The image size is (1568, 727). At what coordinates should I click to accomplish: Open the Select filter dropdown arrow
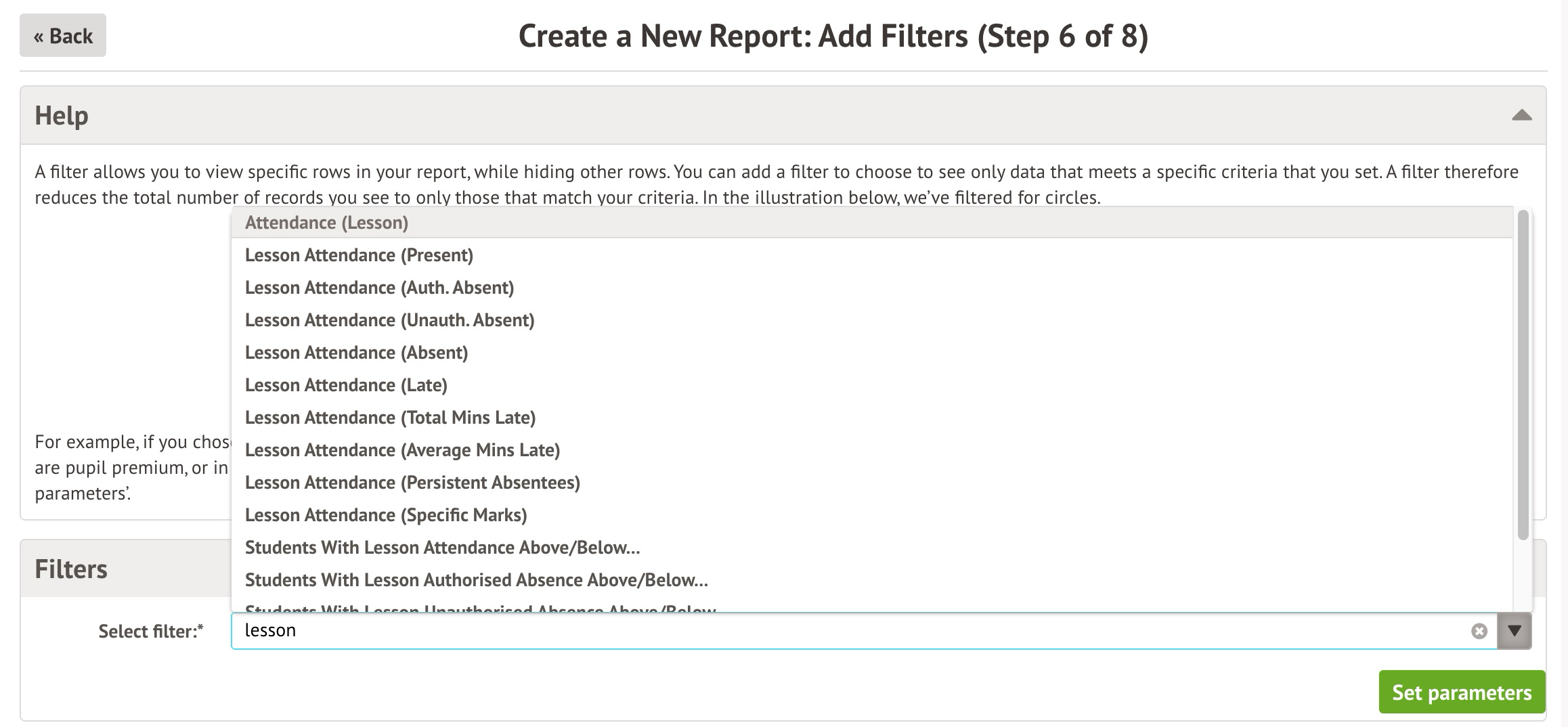click(1515, 631)
